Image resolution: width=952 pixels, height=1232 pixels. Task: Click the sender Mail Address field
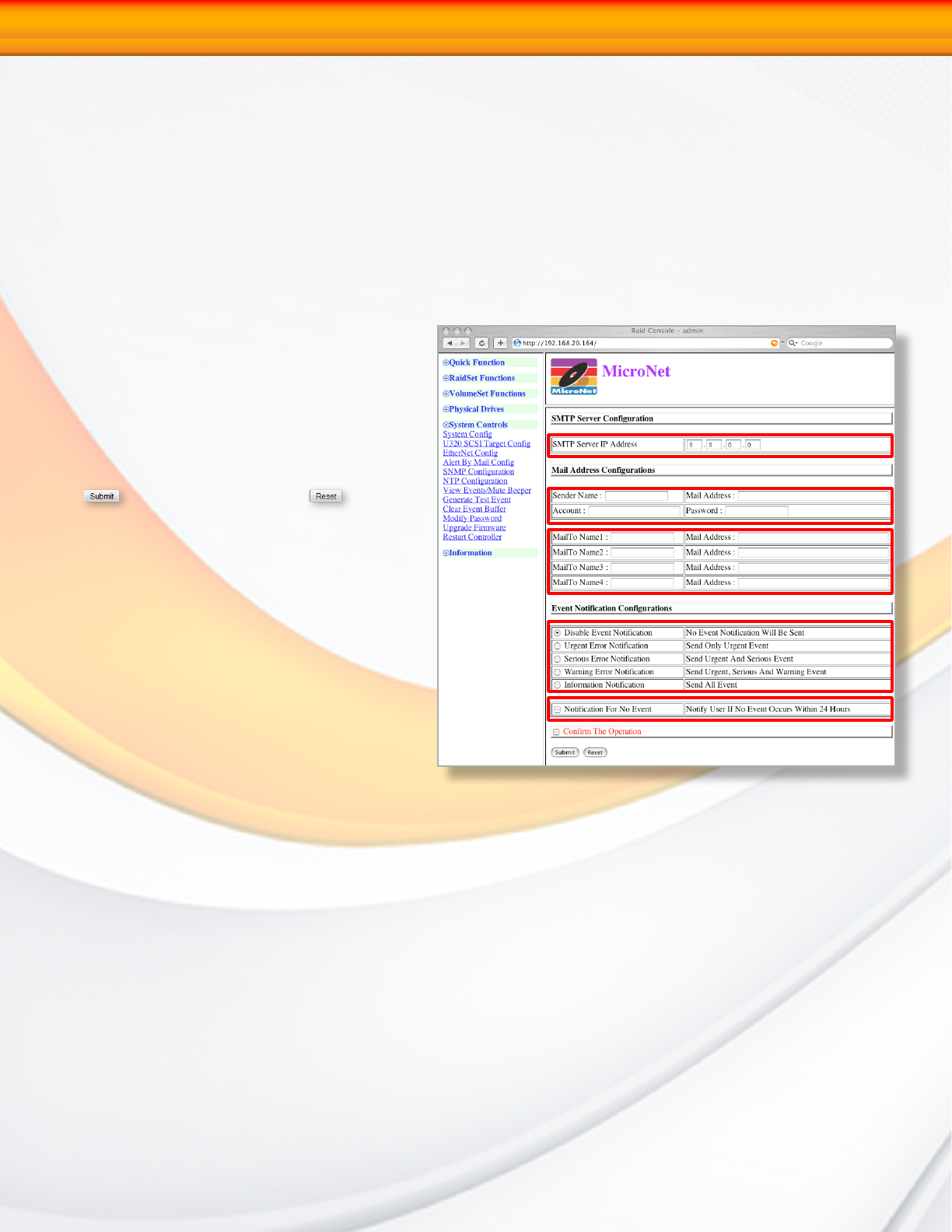(x=813, y=496)
